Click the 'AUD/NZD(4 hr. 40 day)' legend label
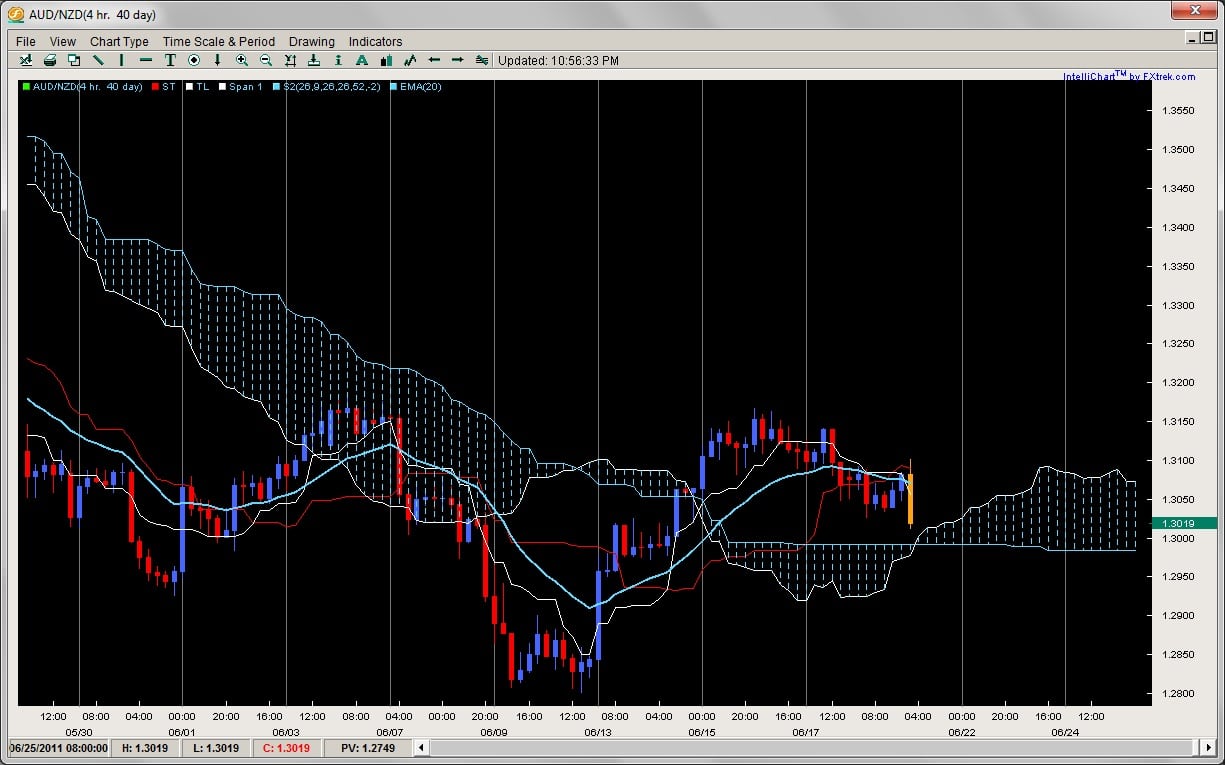1225x765 pixels. click(x=88, y=87)
